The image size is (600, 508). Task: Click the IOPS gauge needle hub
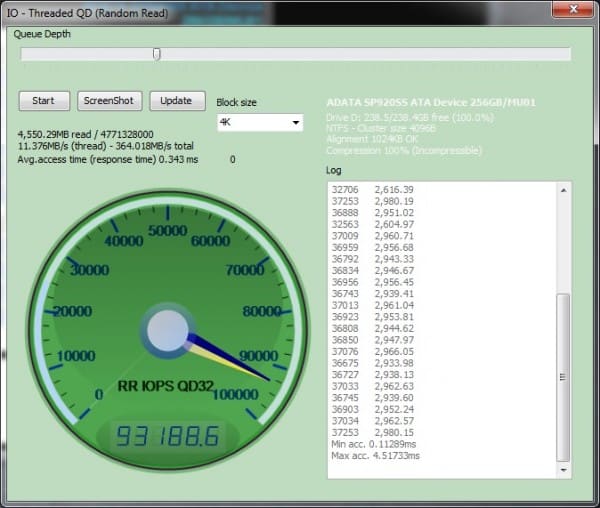168,330
